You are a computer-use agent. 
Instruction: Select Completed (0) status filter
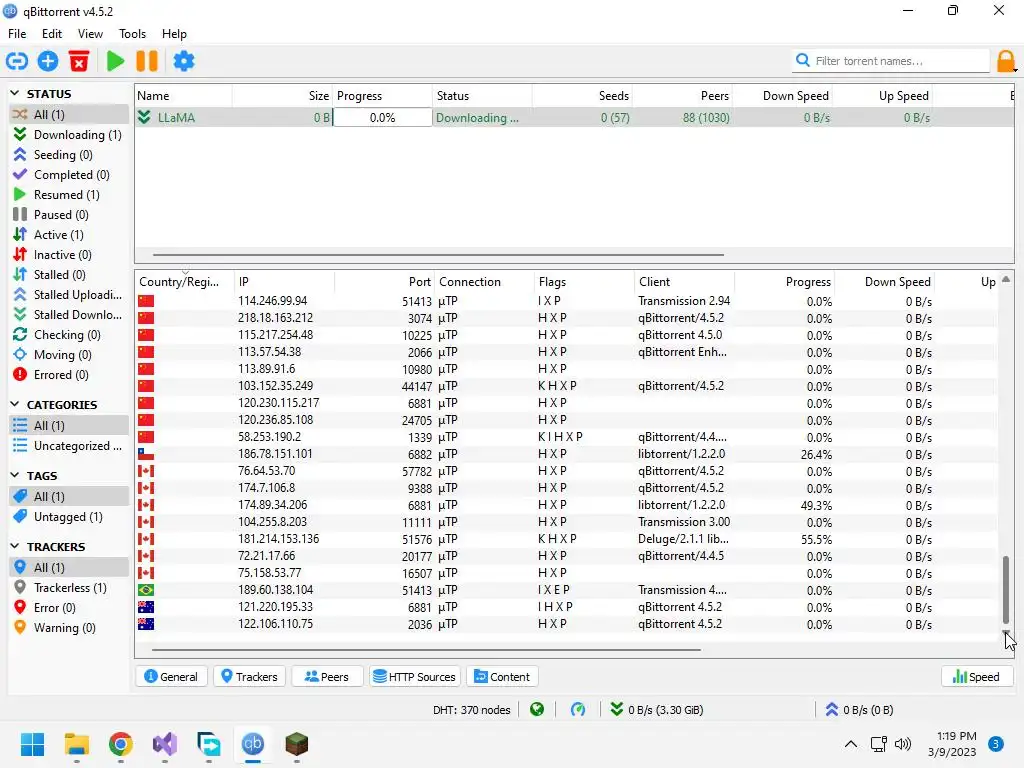point(69,174)
